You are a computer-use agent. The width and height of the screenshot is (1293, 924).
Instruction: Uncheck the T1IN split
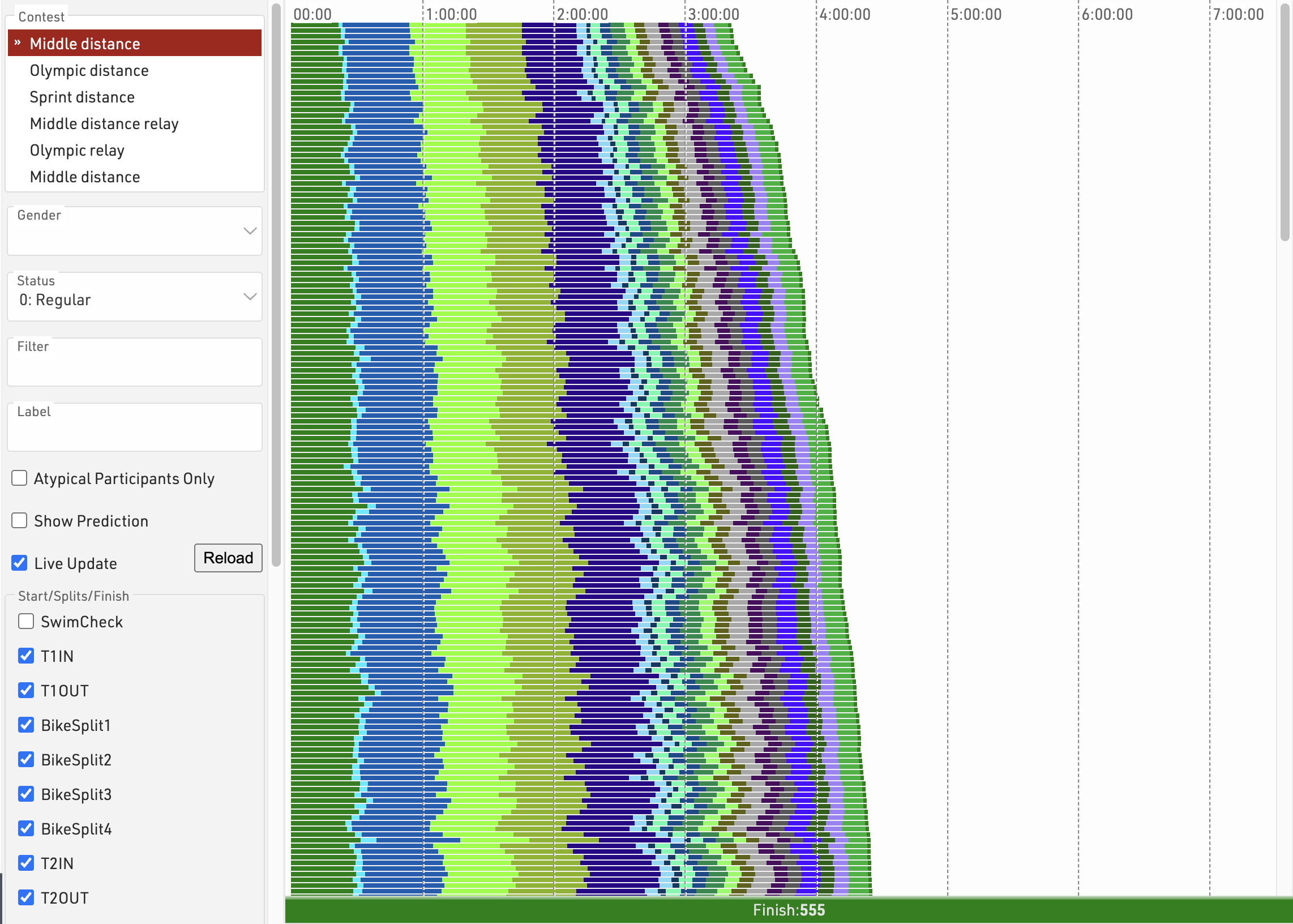[26, 656]
